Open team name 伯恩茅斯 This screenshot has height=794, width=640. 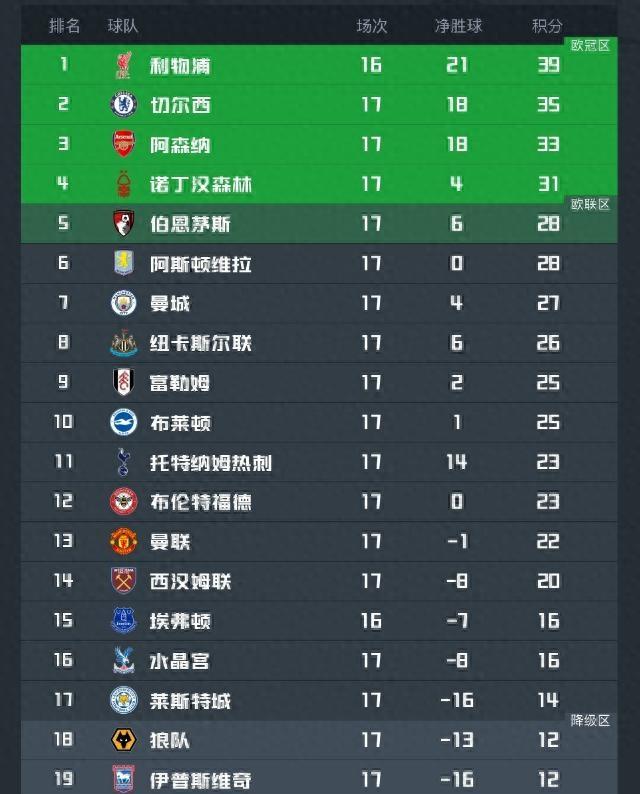pos(190,224)
